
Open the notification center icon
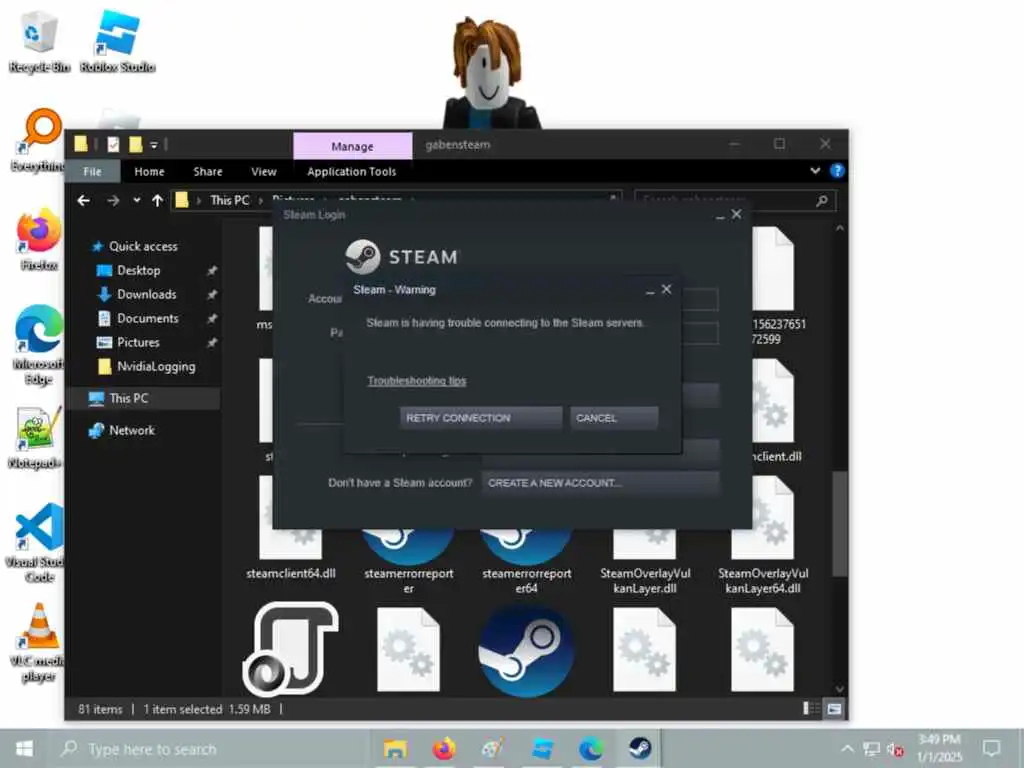(992, 748)
